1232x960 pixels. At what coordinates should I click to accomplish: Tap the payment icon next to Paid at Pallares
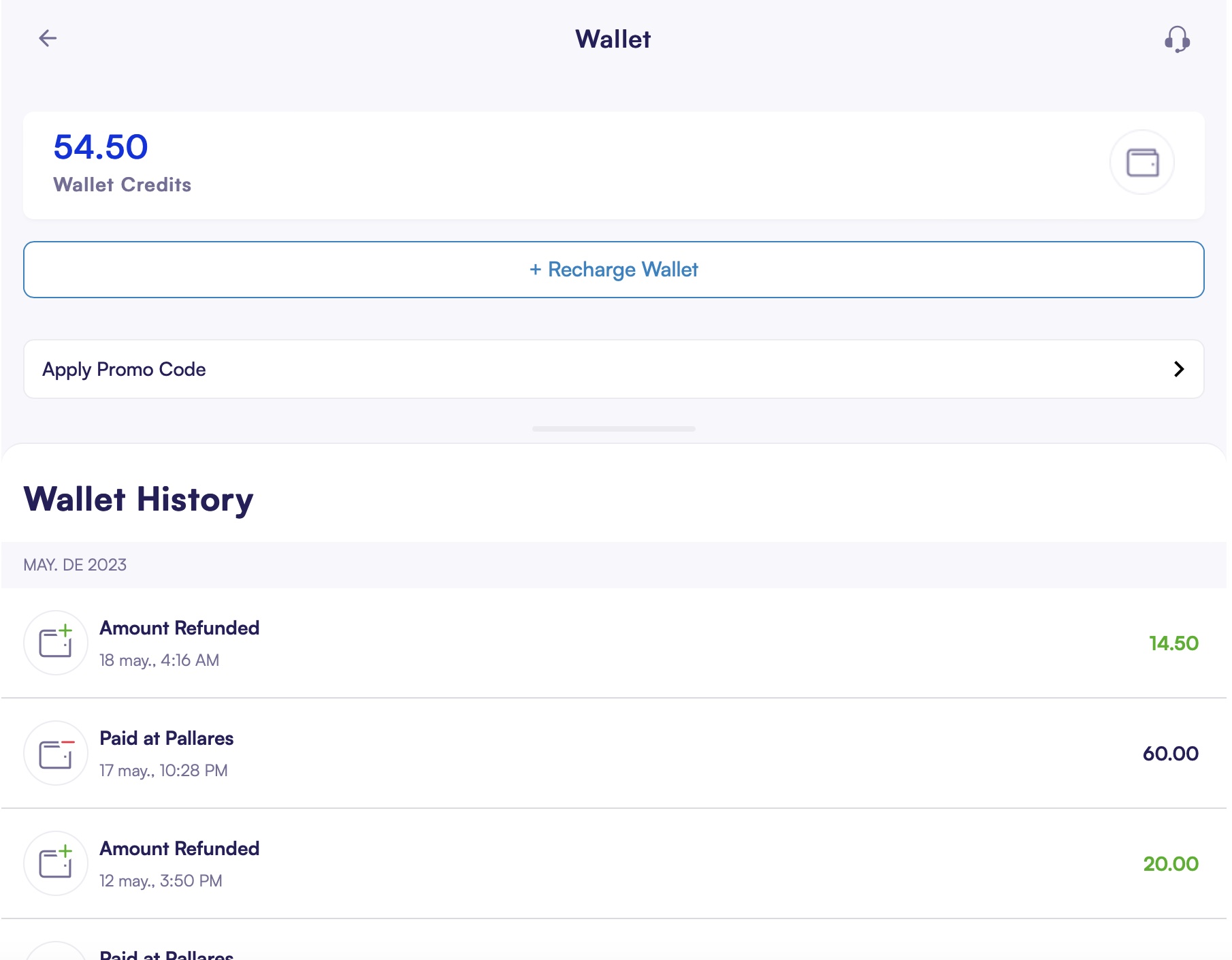coord(56,753)
